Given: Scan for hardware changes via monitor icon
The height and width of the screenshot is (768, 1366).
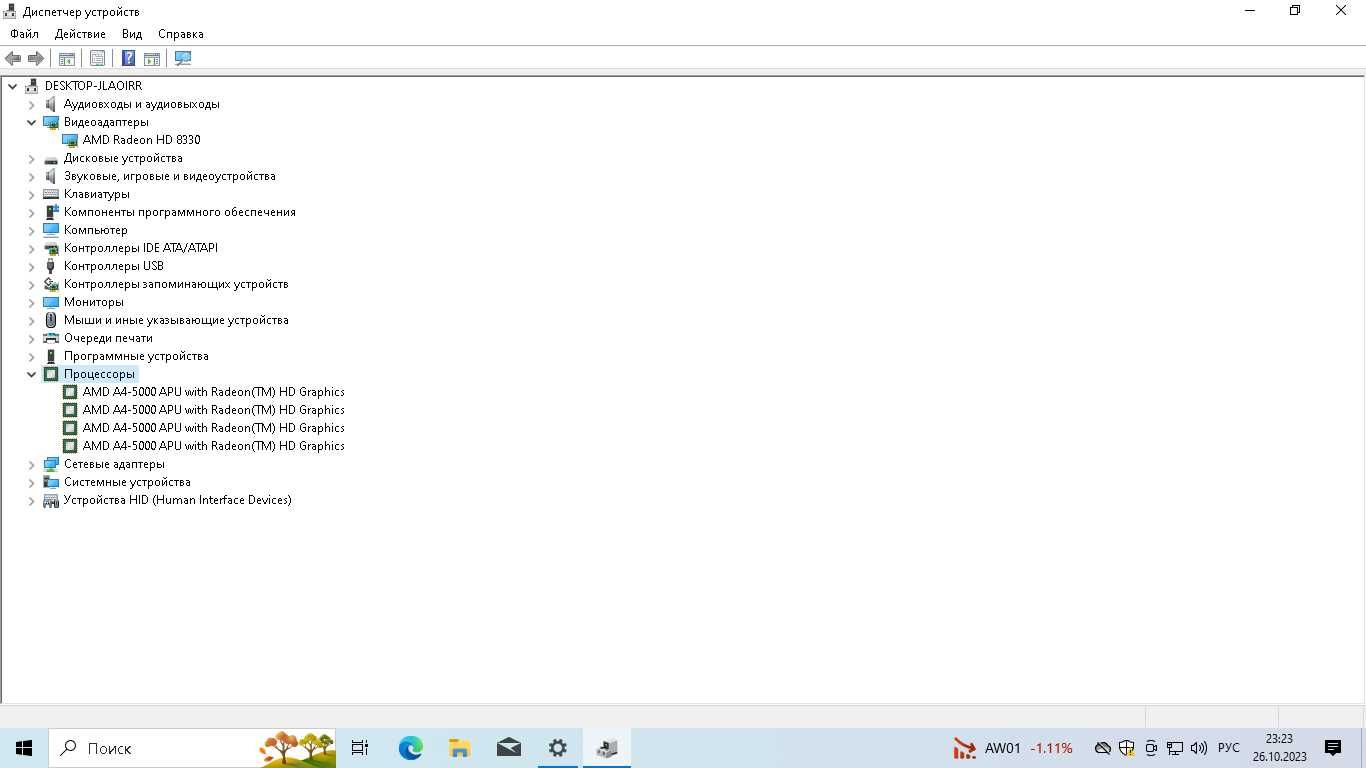Looking at the screenshot, I should [x=183, y=59].
